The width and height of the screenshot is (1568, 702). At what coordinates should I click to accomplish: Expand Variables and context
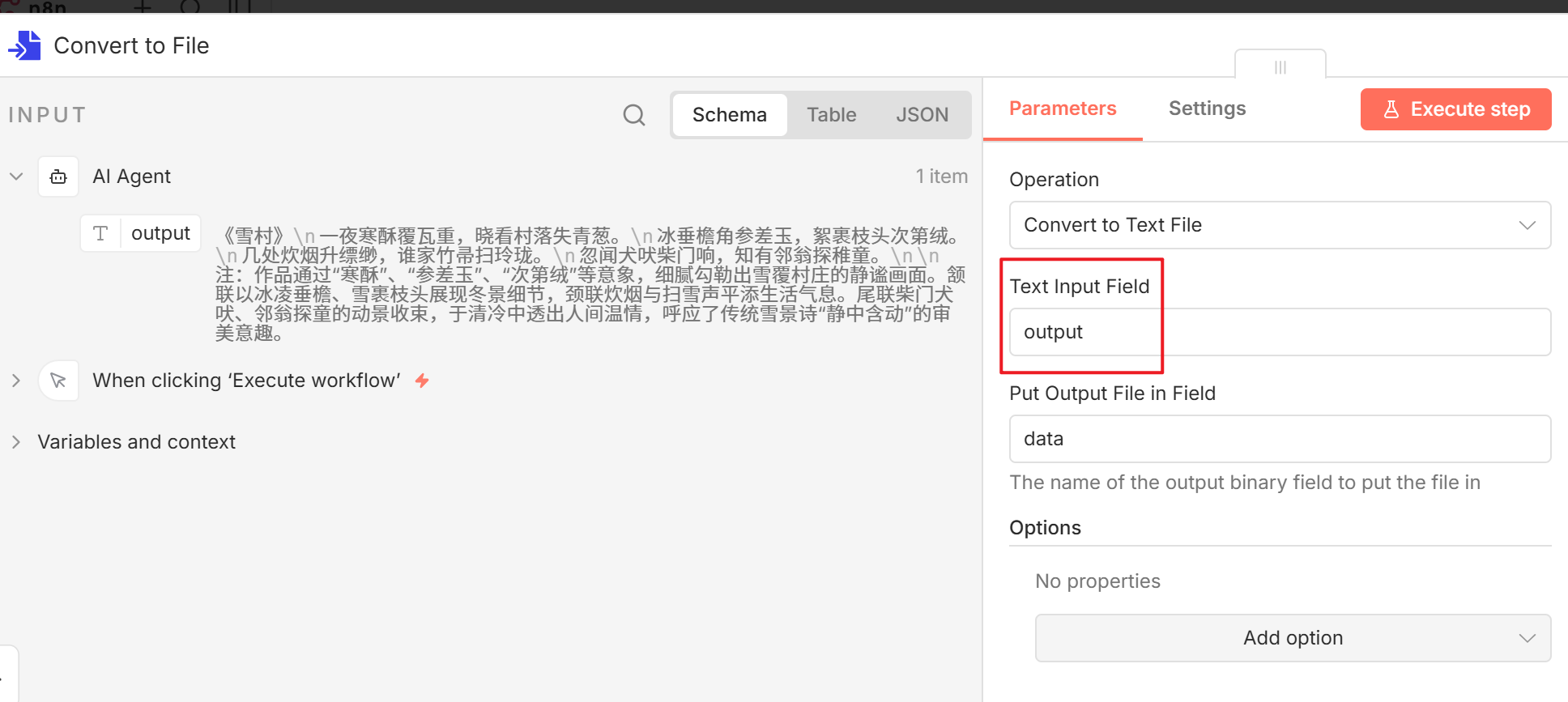16,442
